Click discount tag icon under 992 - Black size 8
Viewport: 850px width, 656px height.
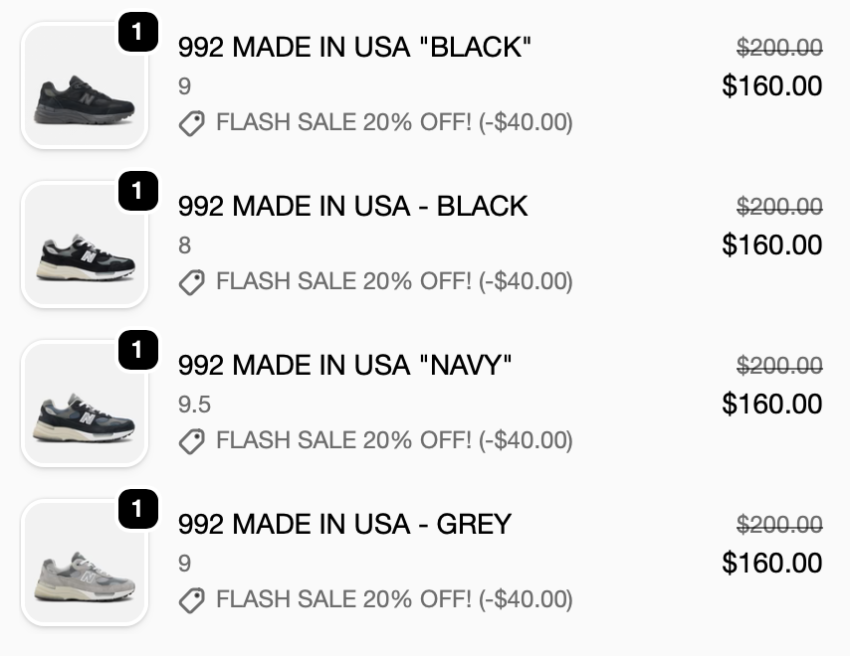[191, 282]
